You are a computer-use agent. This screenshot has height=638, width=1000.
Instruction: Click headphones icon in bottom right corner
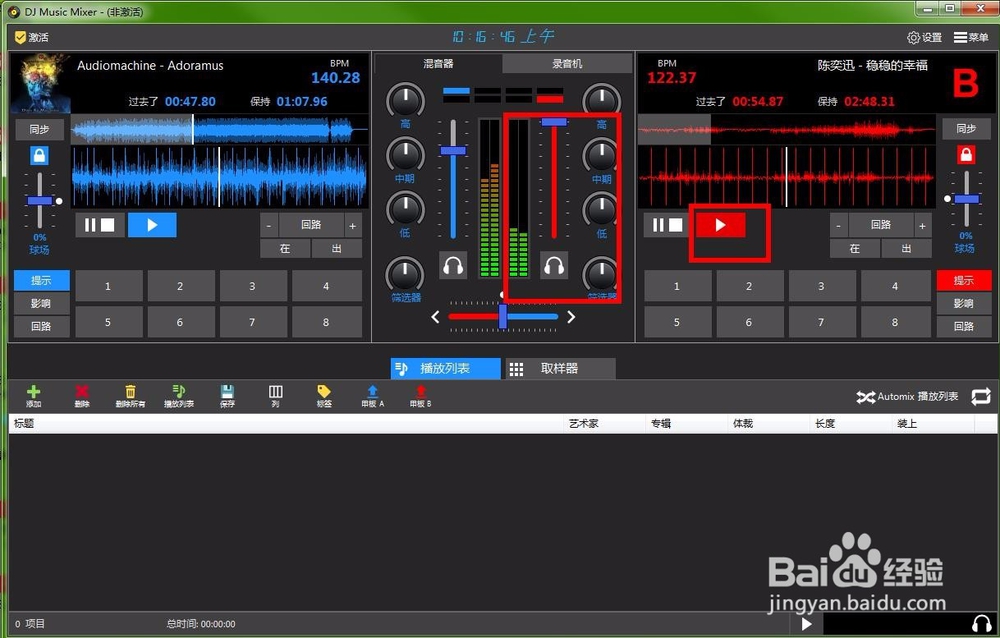click(982, 623)
